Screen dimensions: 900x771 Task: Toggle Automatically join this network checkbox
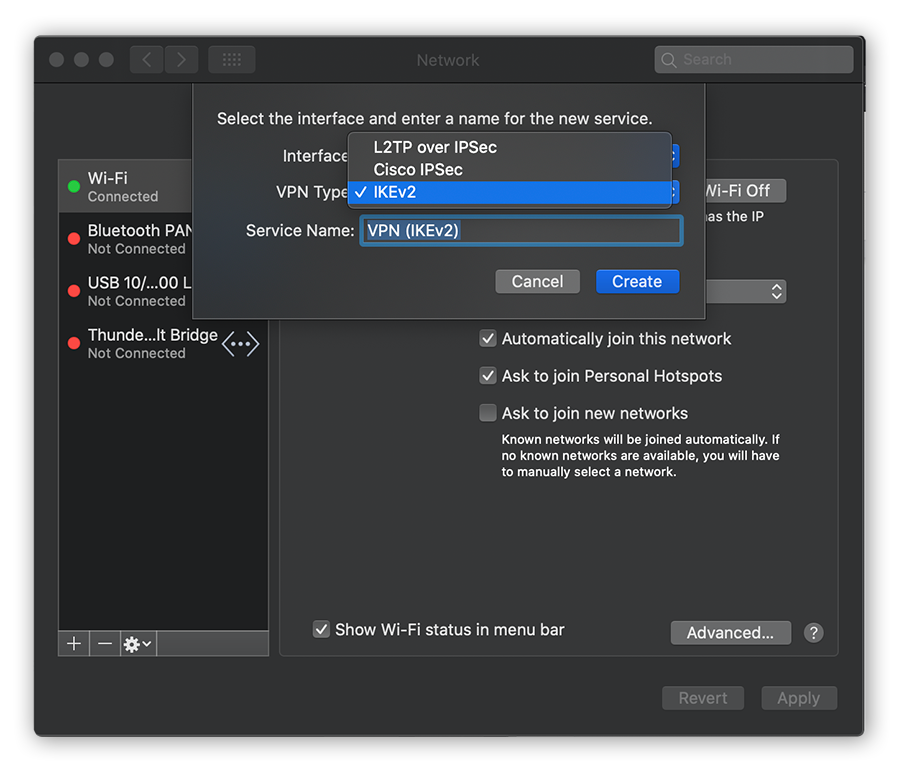pyautogui.click(x=488, y=339)
